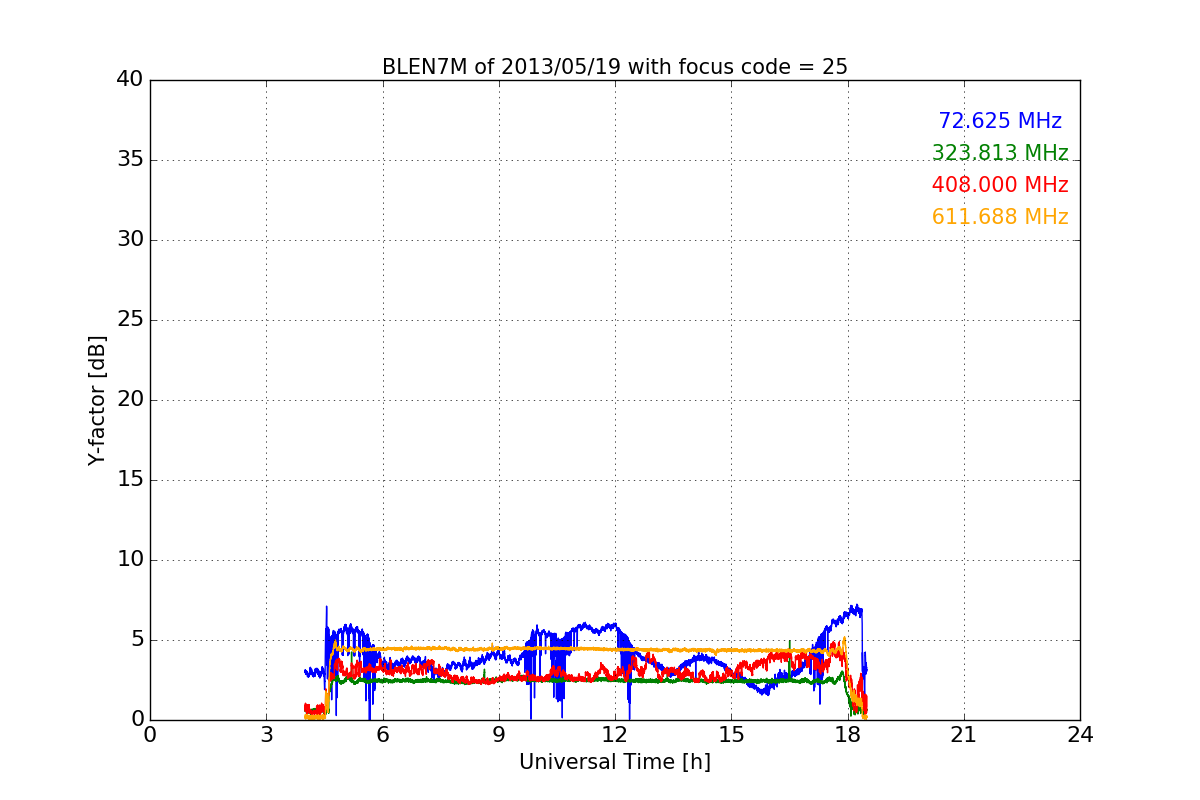Click the y-axis tick label 25
Viewport: 1200px width, 800px height.
(130, 320)
